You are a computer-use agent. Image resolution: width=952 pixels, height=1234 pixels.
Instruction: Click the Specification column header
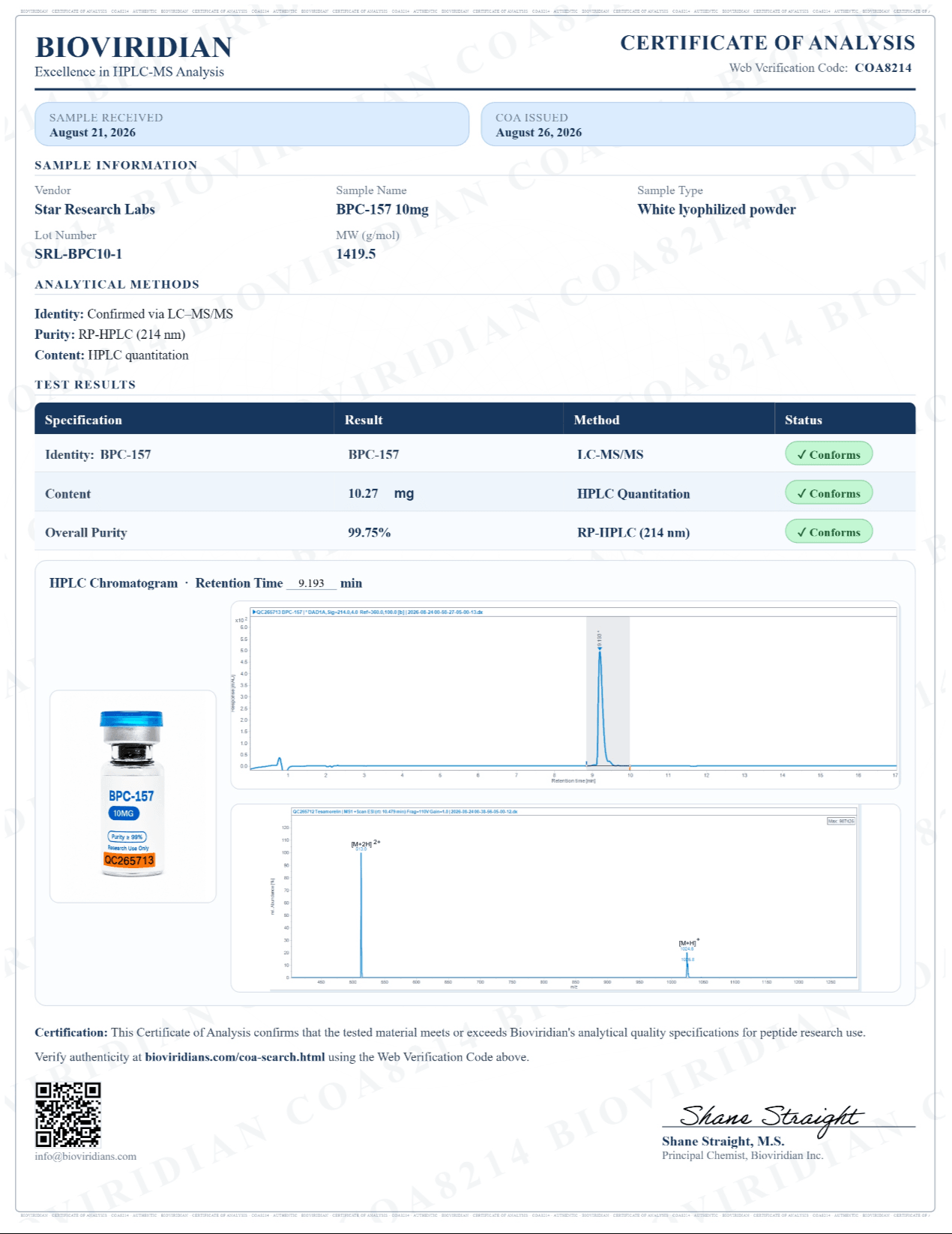coord(83,420)
